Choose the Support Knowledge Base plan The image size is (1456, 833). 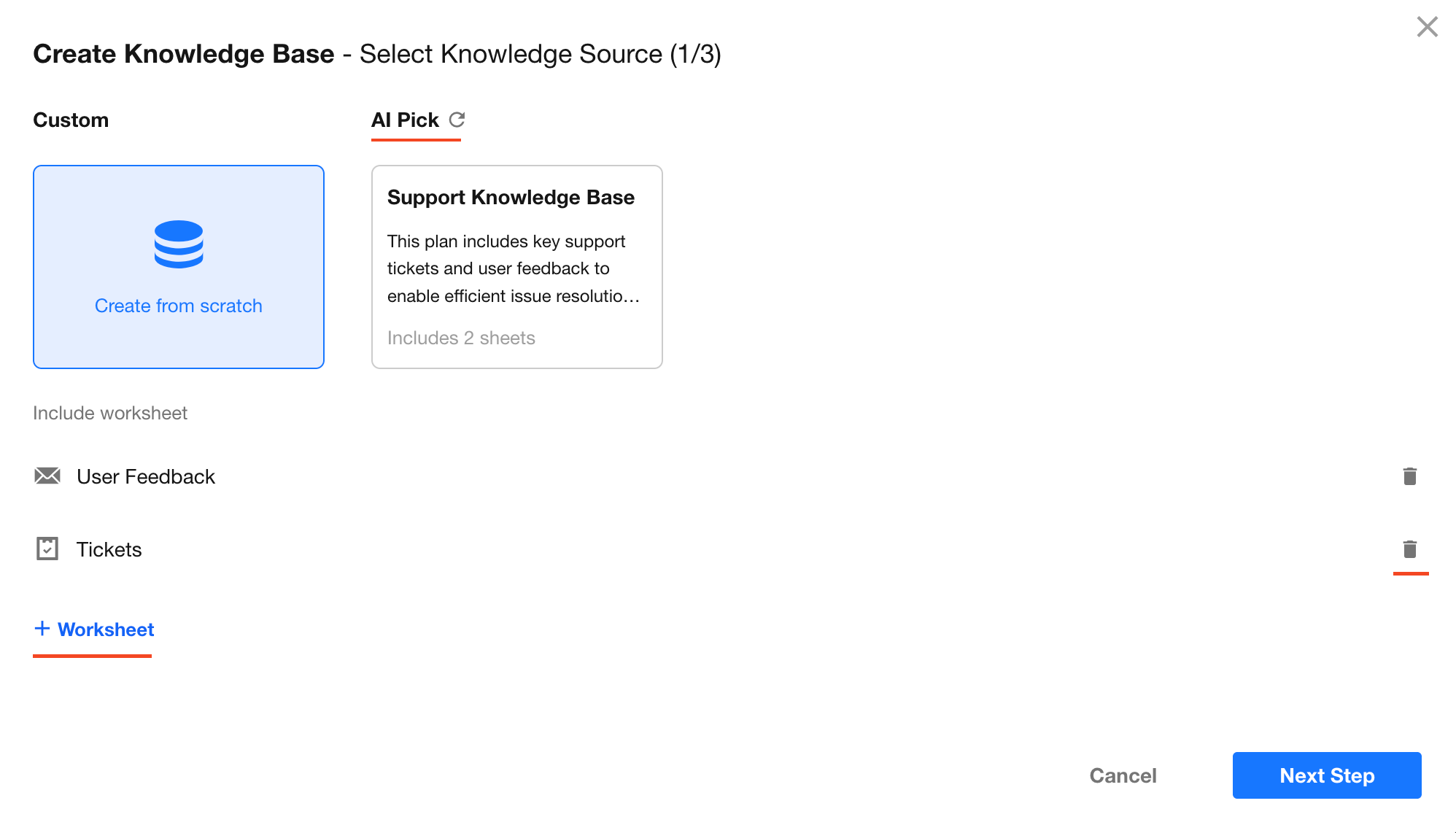tap(516, 267)
